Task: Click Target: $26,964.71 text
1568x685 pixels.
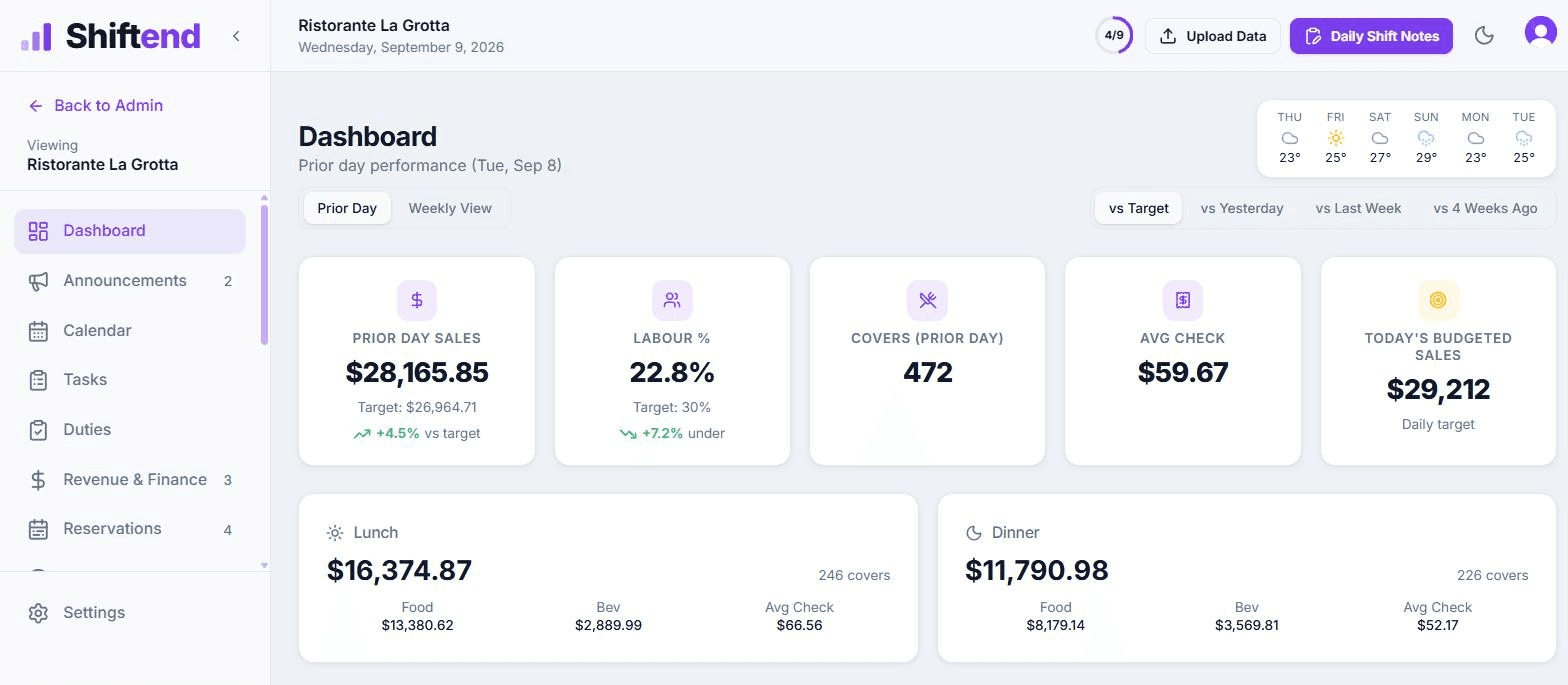Action: point(417,407)
